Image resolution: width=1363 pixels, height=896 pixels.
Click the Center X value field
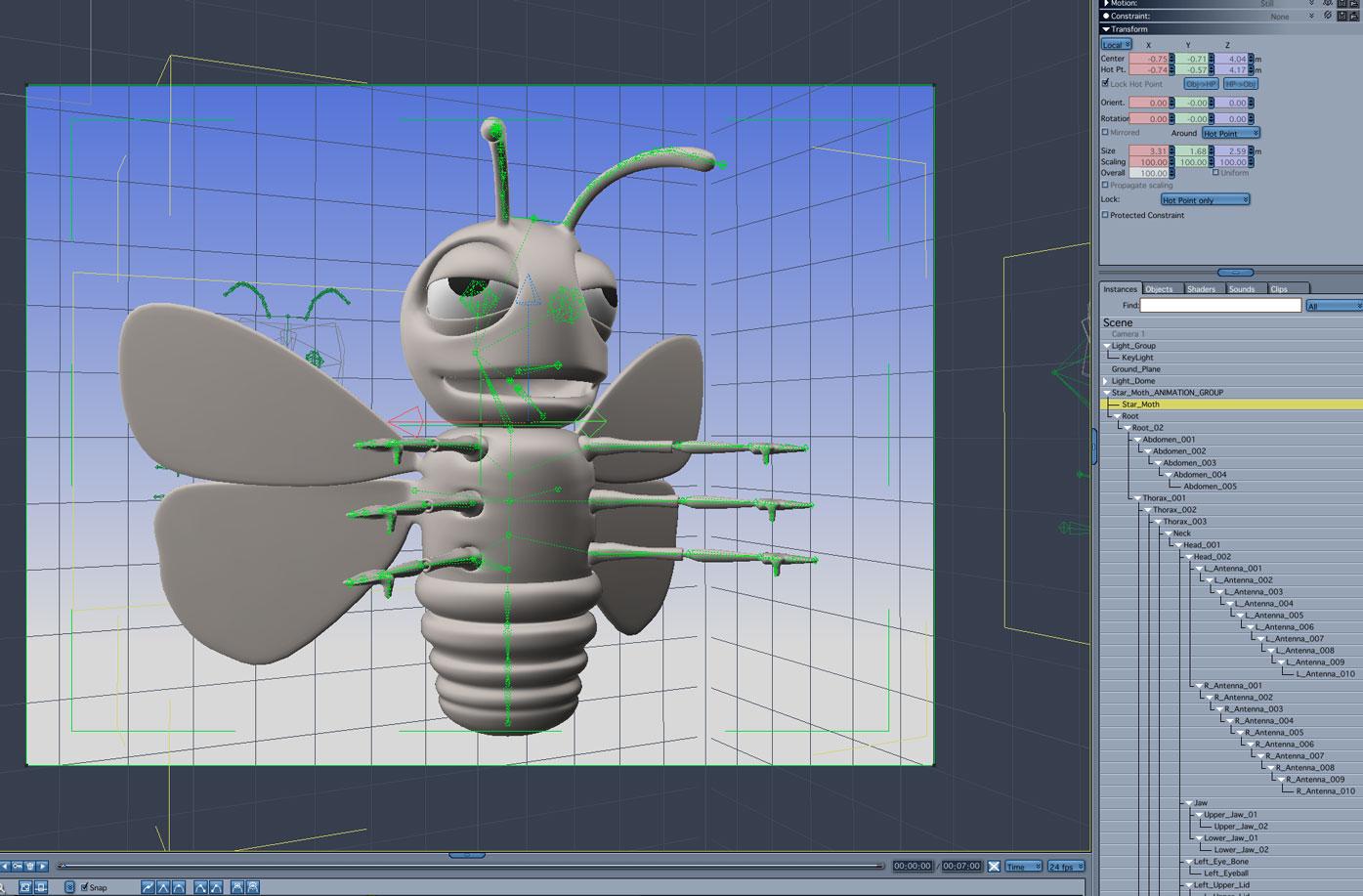pyautogui.click(x=1149, y=59)
